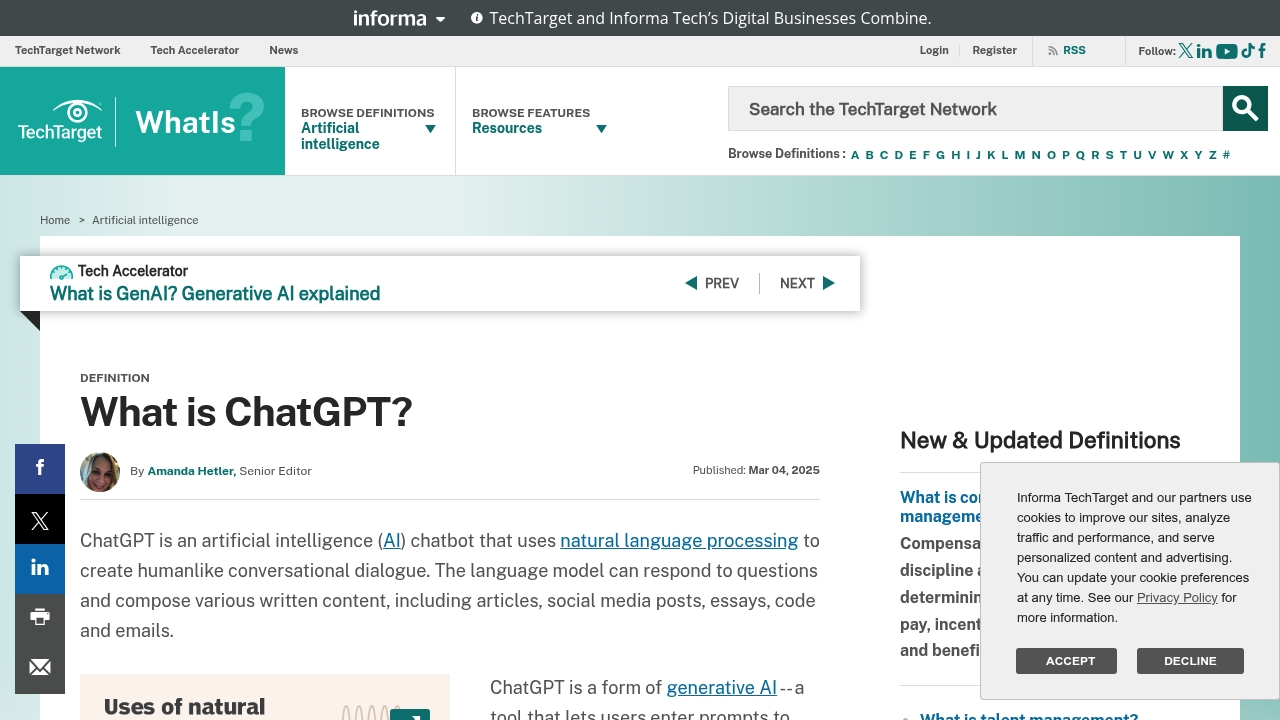1280x720 pixels.
Task: Click the New & Updated Definitions heading
Action: point(1040,441)
